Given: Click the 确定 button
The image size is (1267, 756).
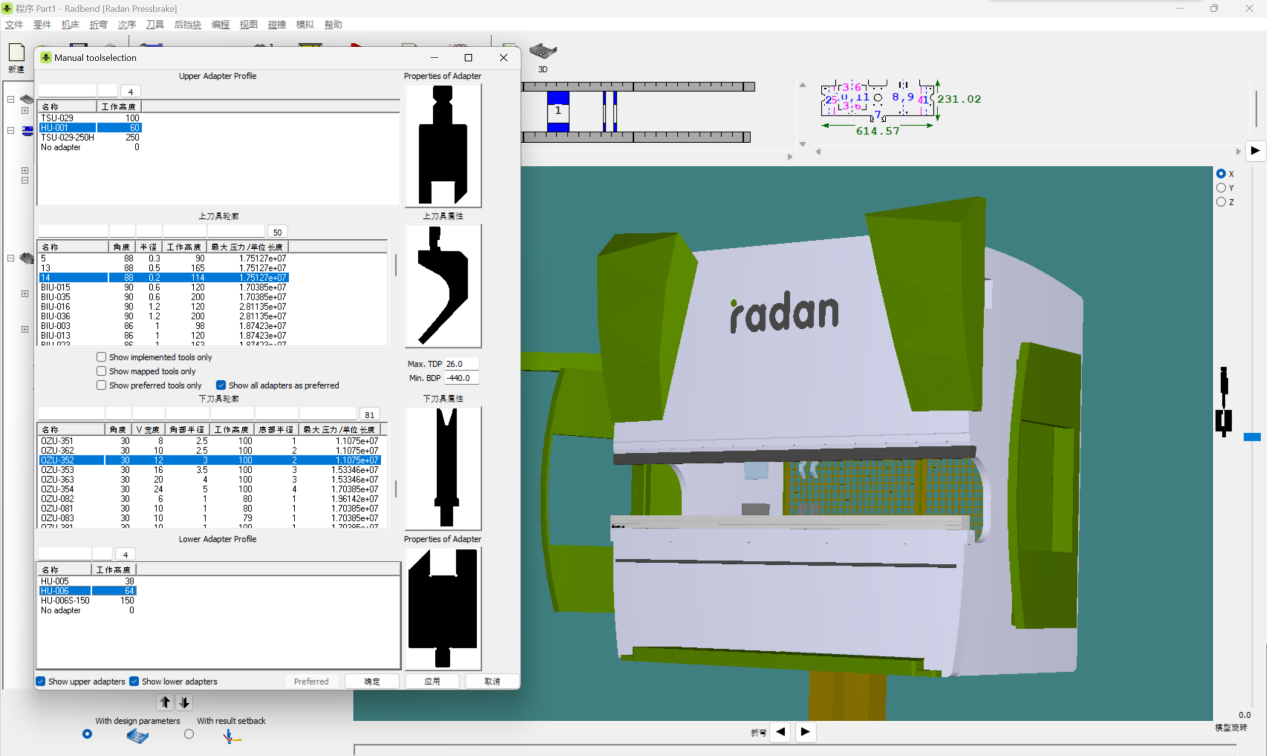Looking at the screenshot, I should pos(372,681).
